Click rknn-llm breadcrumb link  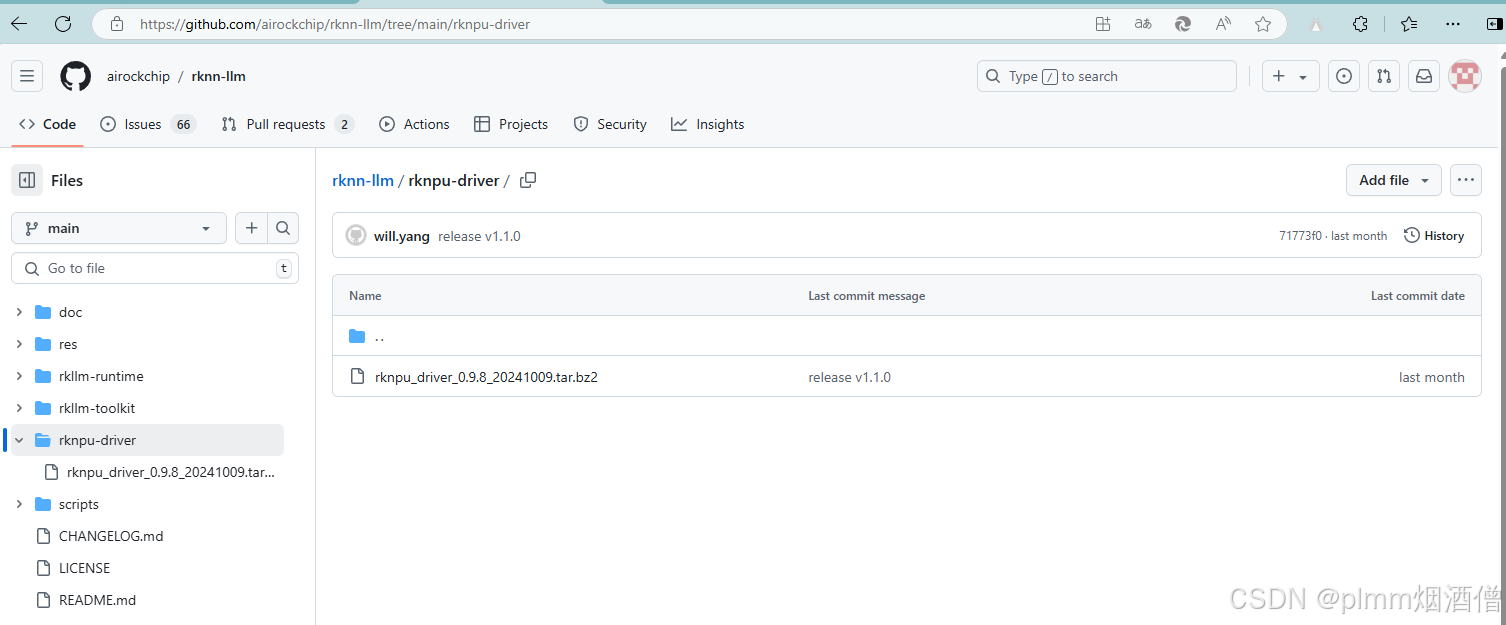363,180
